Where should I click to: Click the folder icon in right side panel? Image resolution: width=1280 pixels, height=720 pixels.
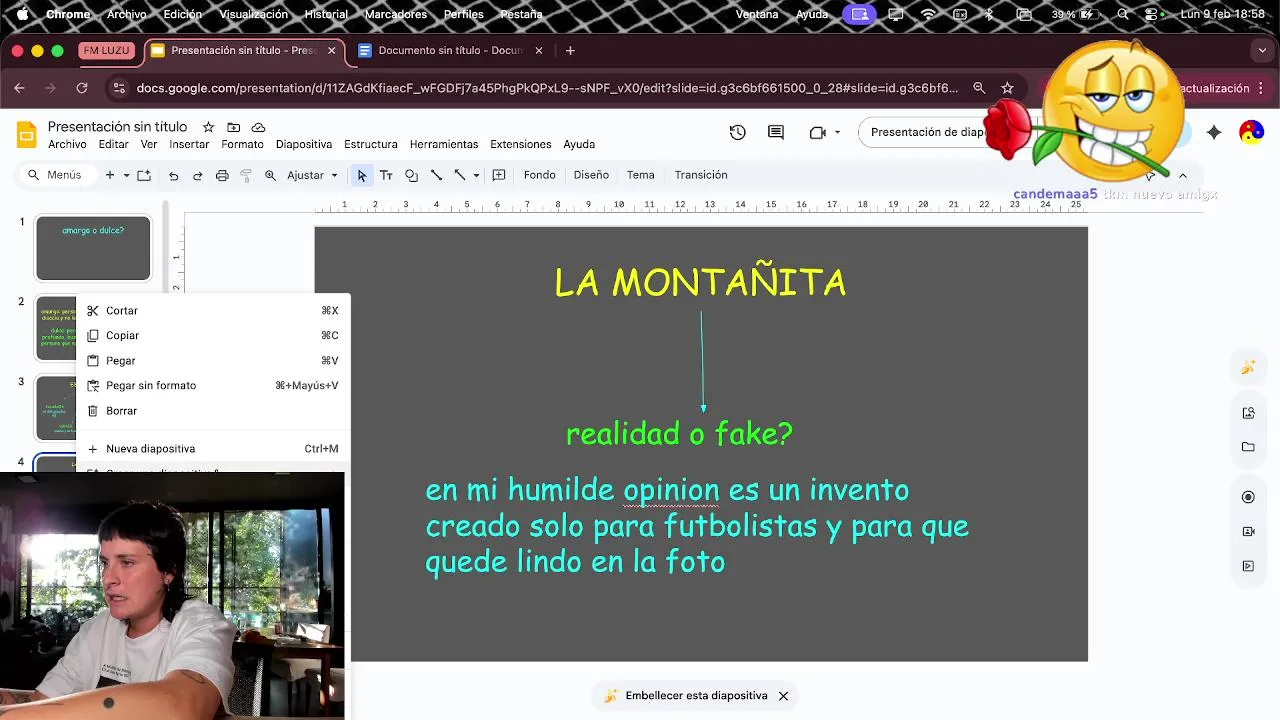click(x=1248, y=447)
